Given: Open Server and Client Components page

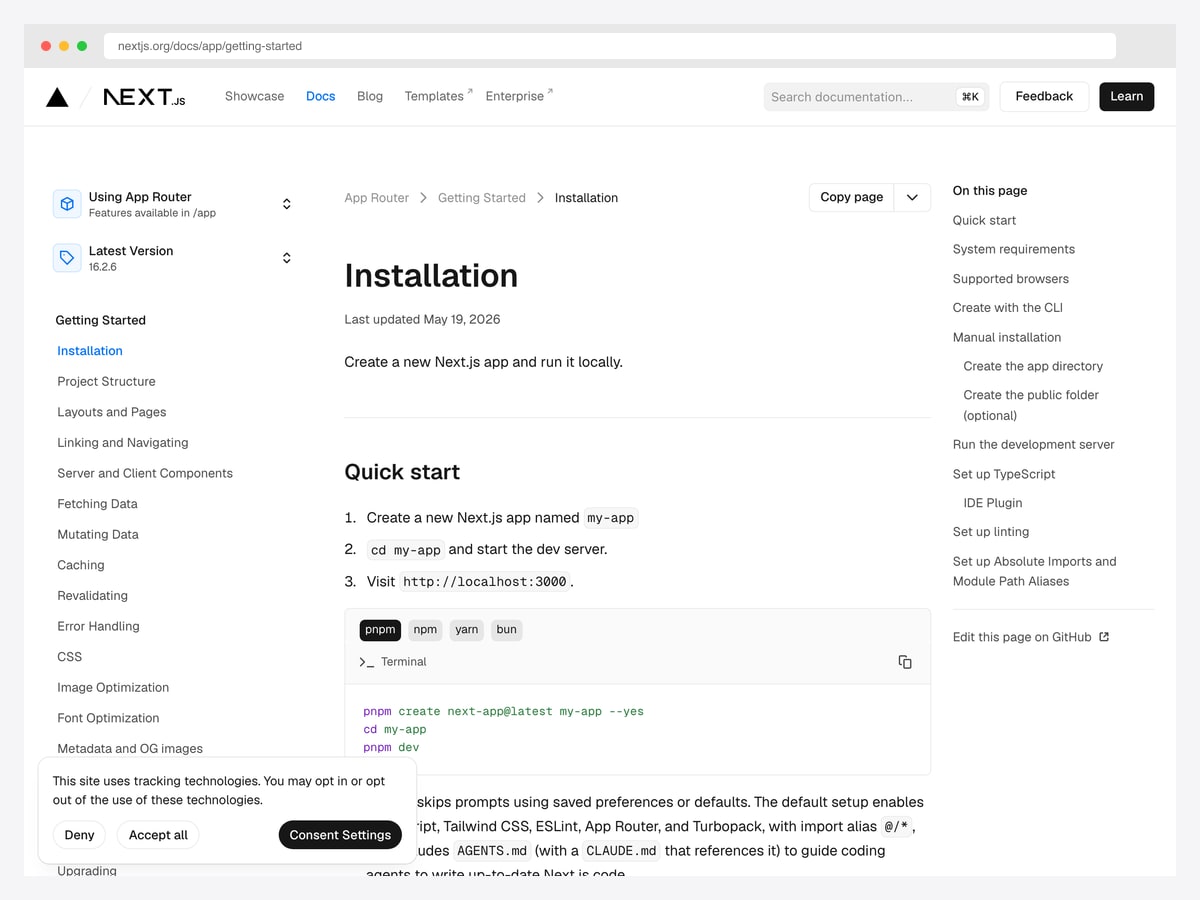Looking at the screenshot, I should (145, 473).
